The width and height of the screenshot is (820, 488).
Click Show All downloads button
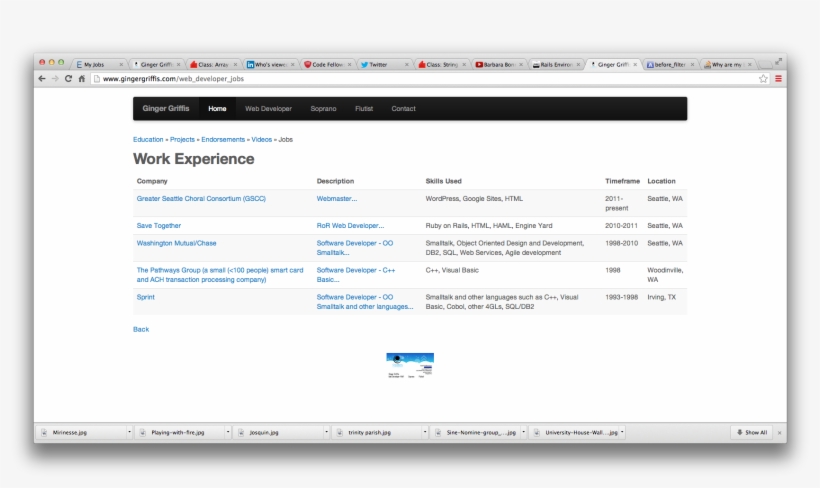[752, 433]
